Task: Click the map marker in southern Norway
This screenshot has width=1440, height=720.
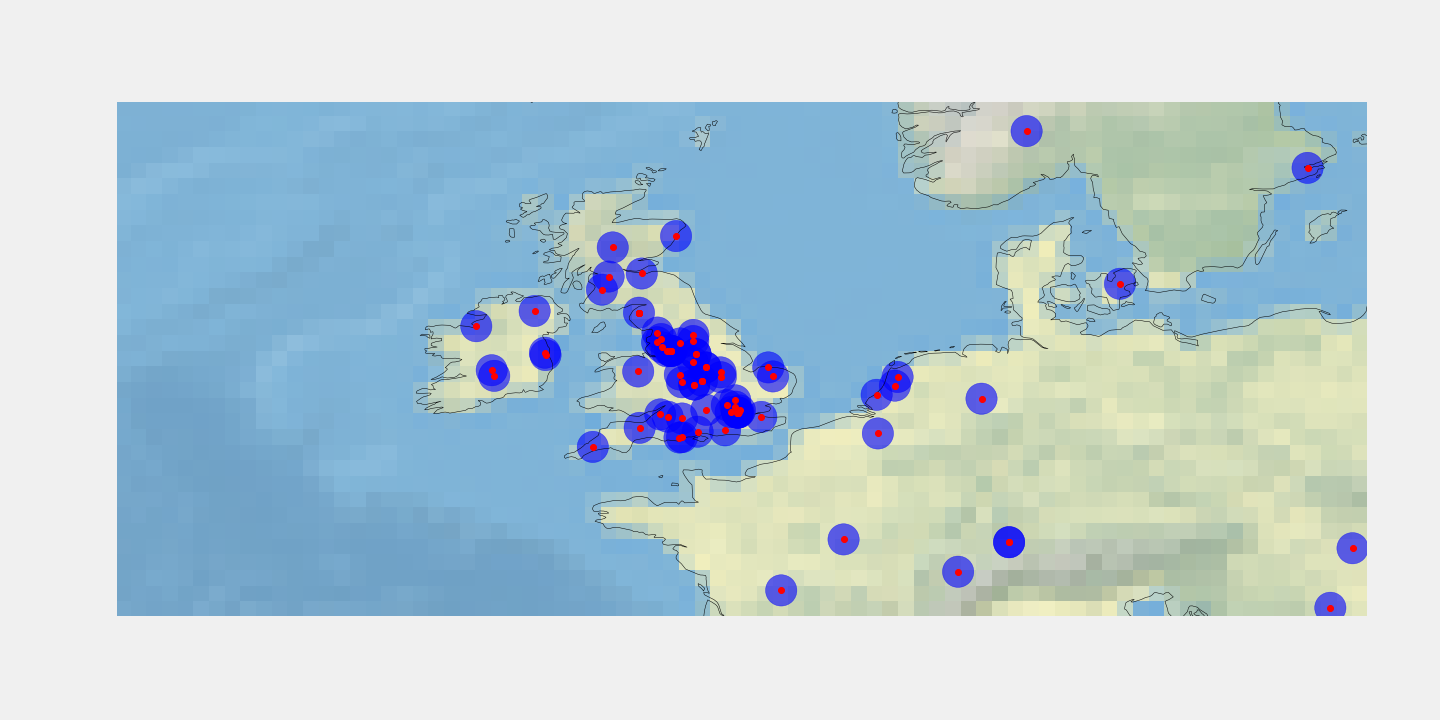Action: (x=1027, y=131)
